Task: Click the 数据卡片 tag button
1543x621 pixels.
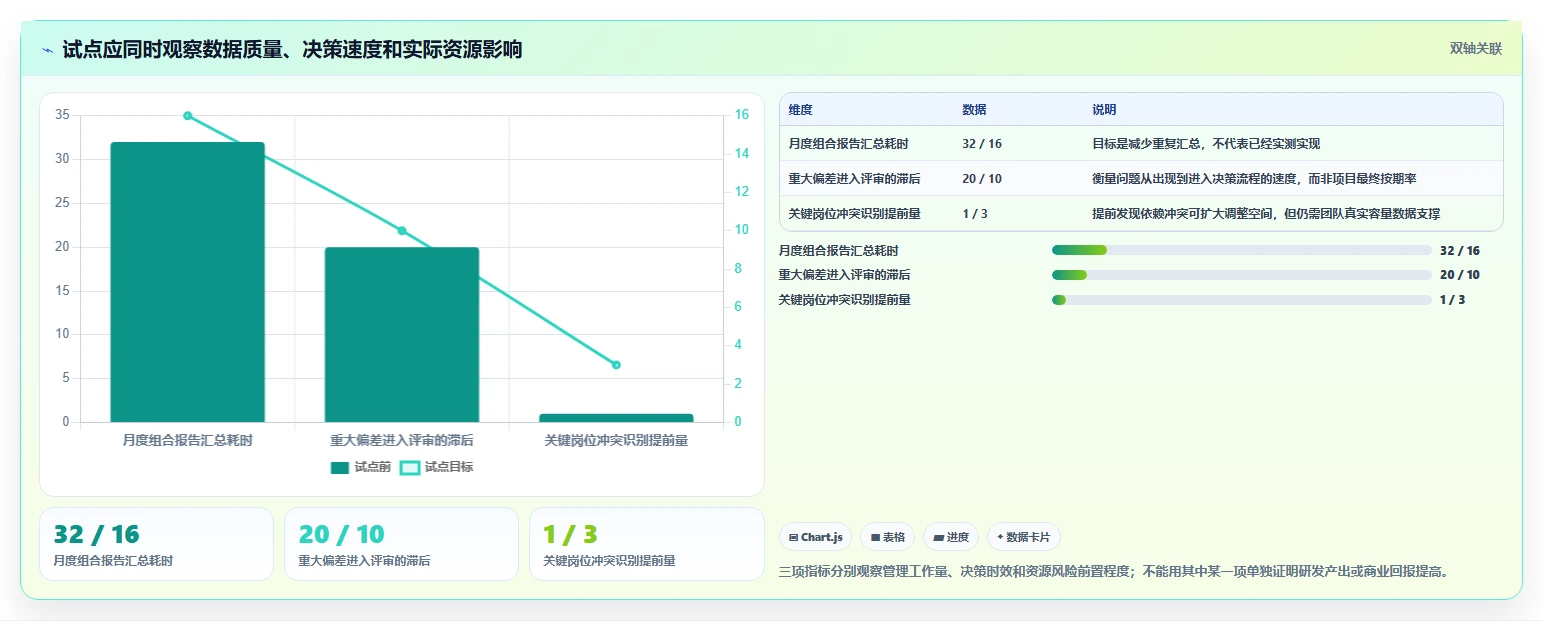Action: (1024, 537)
